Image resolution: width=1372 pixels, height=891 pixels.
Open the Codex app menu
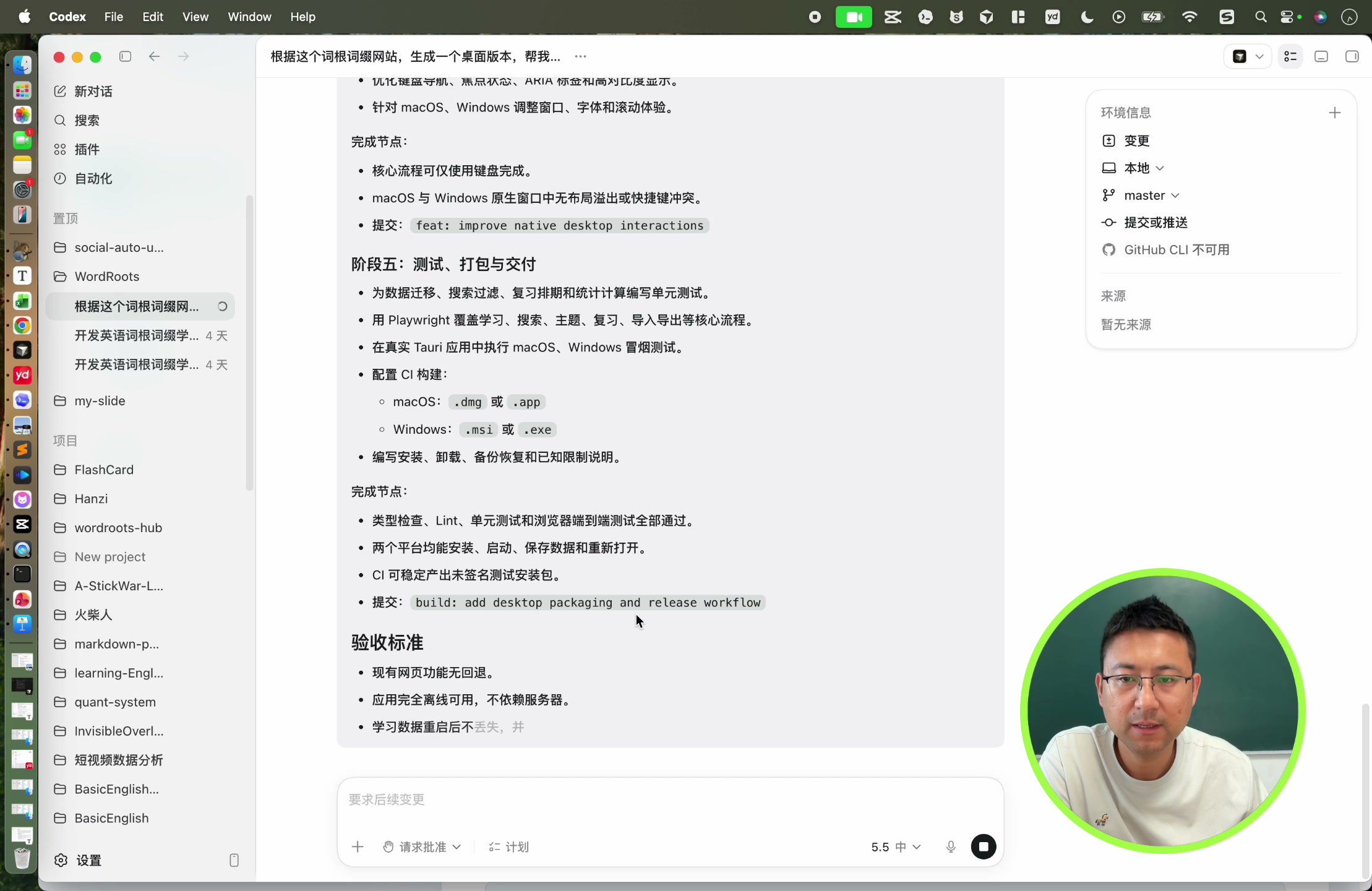pos(67,17)
